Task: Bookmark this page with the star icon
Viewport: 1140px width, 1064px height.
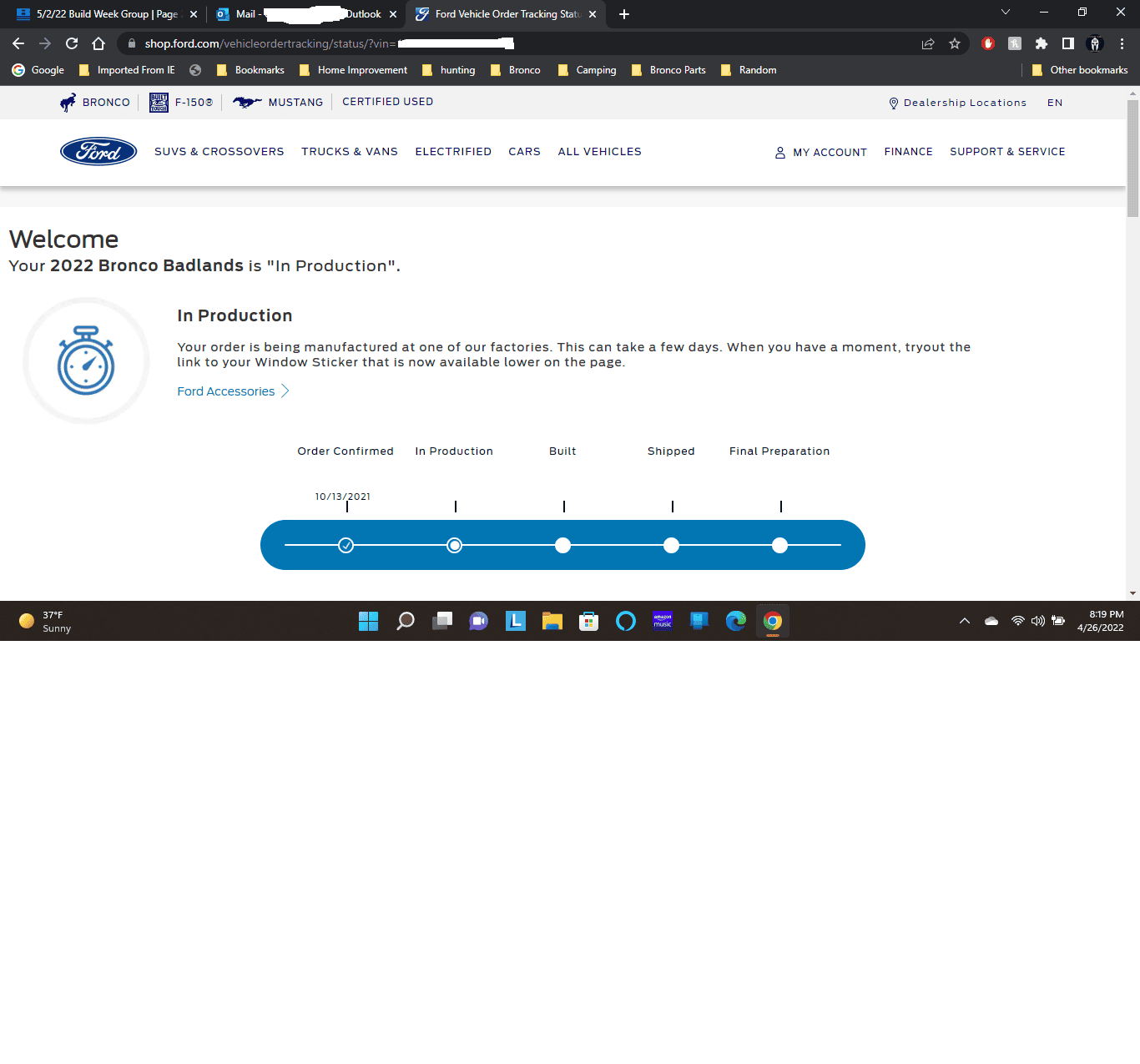Action: (x=955, y=43)
